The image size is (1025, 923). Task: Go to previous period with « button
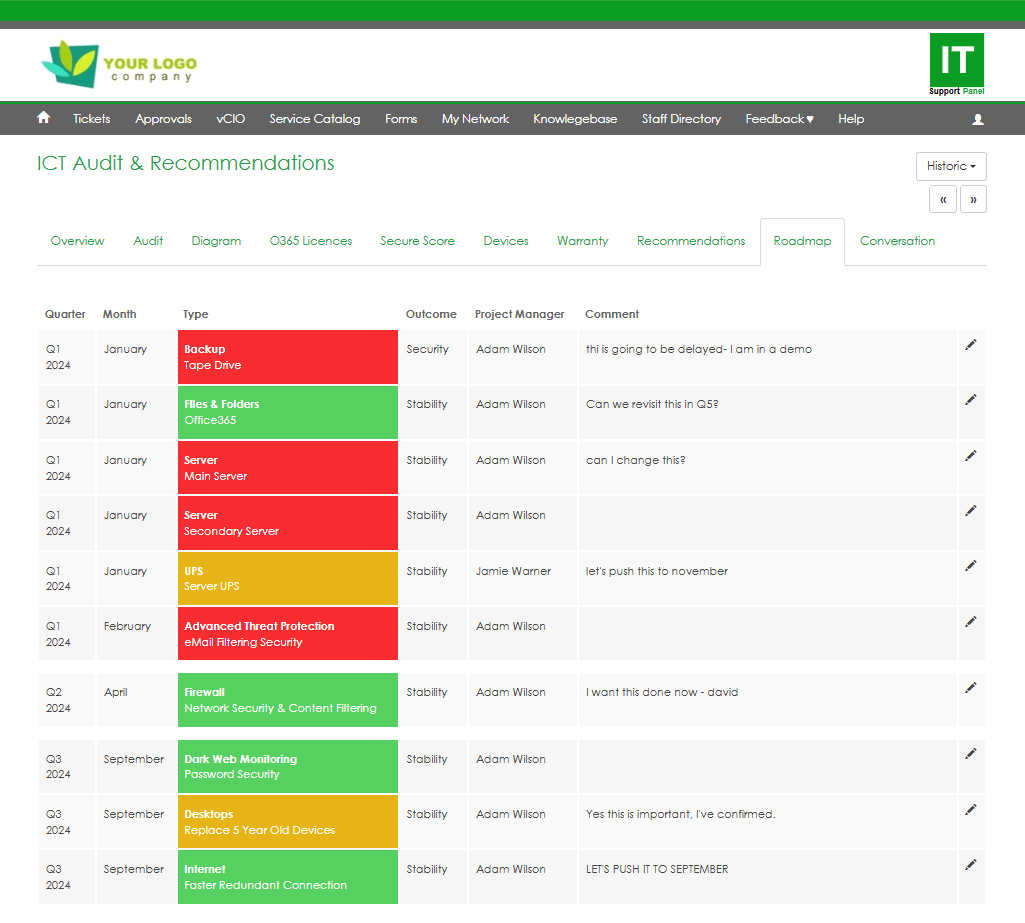click(x=942, y=199)
